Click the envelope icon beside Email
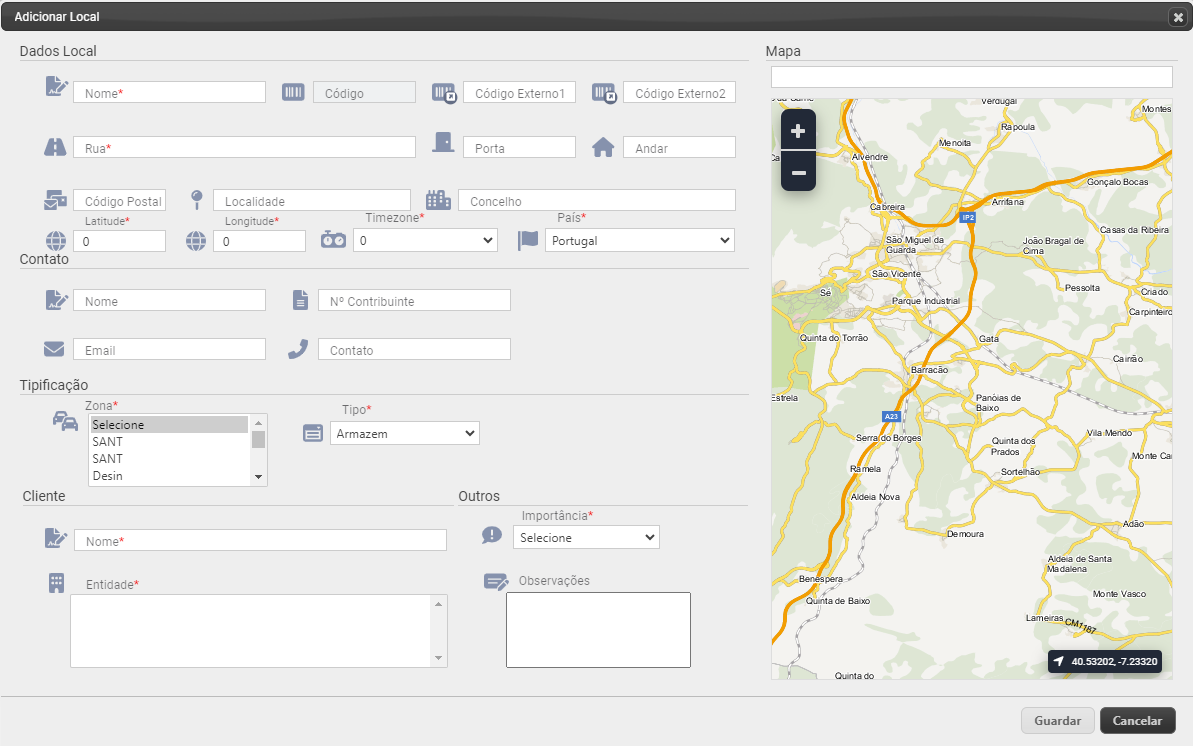 click(x=54, y=349)
